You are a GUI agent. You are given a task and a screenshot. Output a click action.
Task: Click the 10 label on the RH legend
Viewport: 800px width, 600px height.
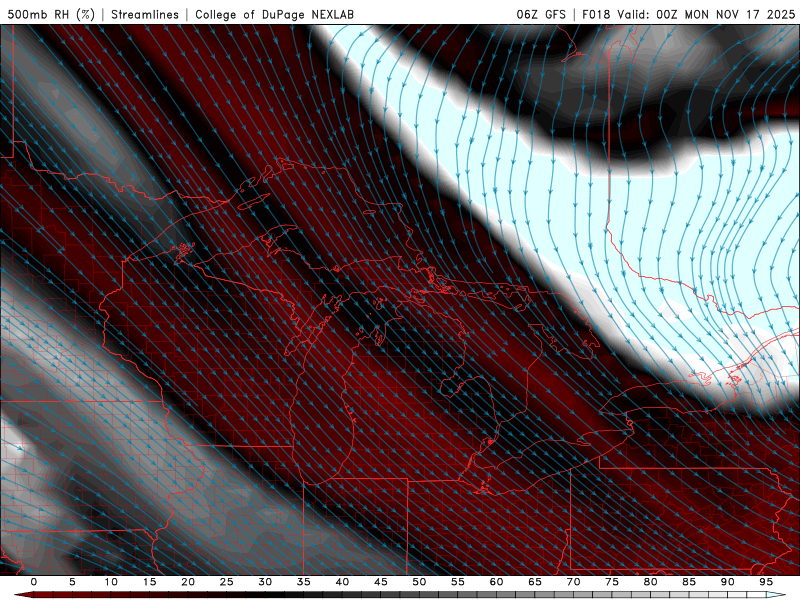click(x=111, y=582)
